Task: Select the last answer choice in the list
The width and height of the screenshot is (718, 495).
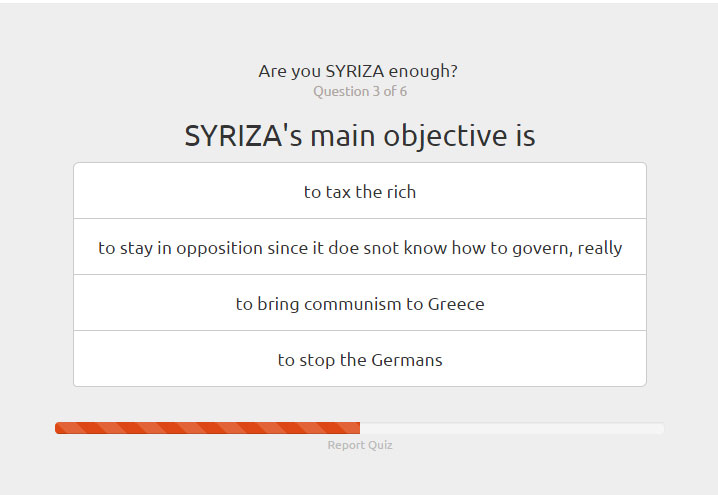Action: (360, 359)
